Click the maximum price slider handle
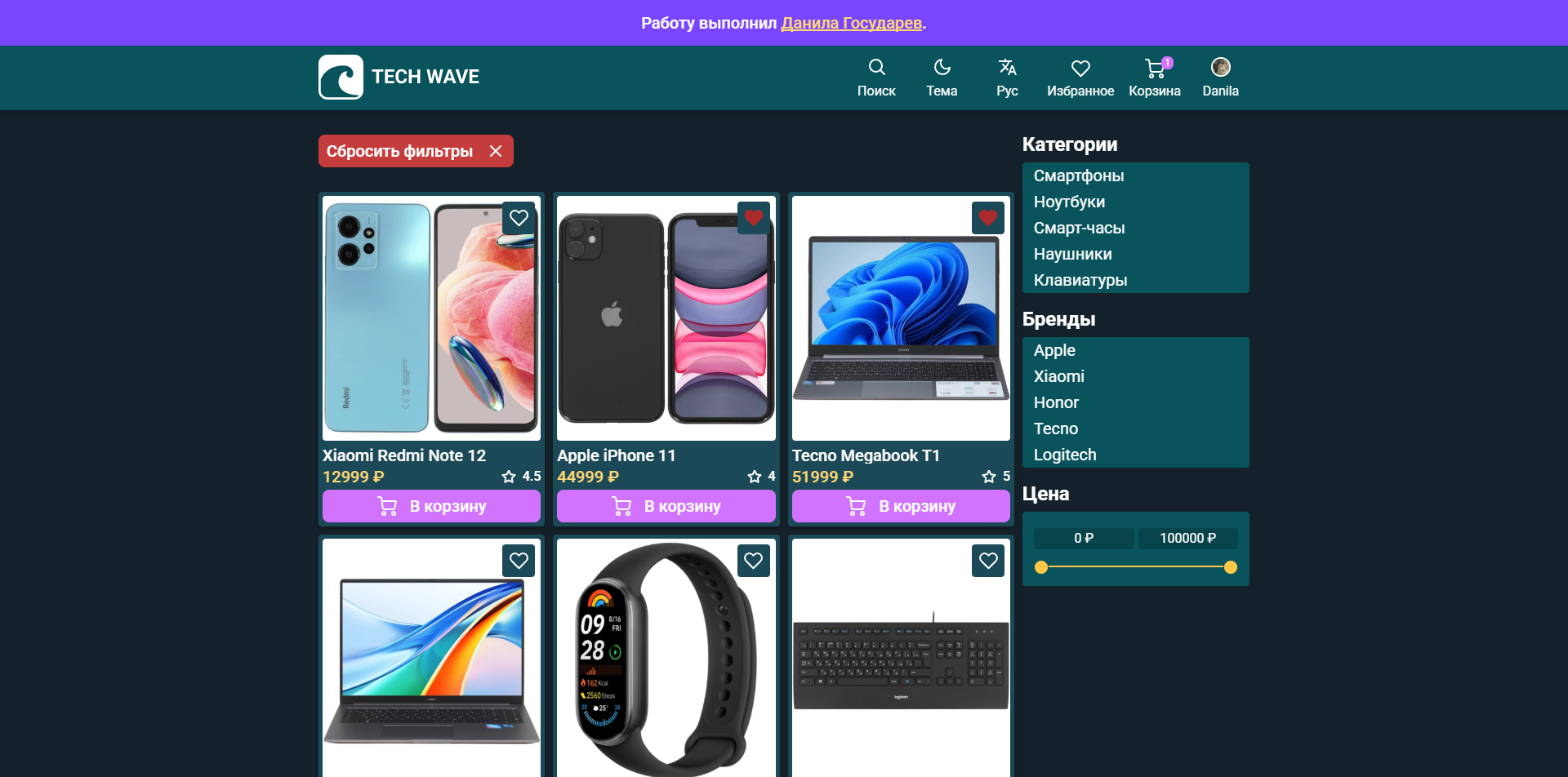Viewport: 1568px width, 777px height. [1231, 567]
